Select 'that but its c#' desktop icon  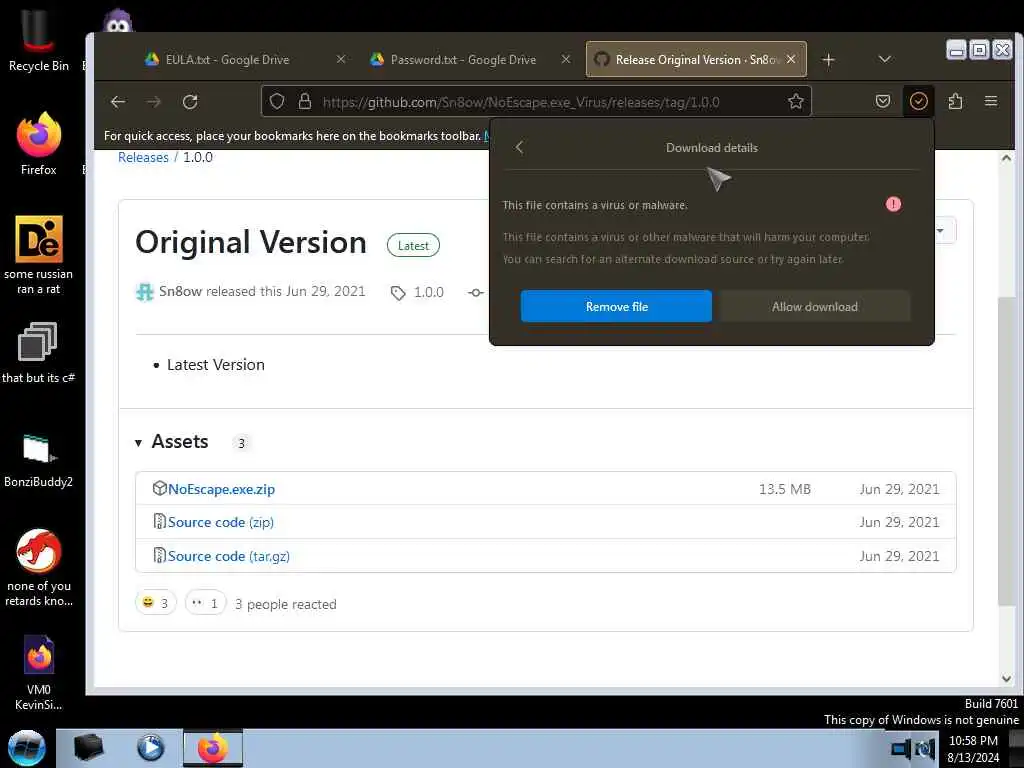[38, 353]
